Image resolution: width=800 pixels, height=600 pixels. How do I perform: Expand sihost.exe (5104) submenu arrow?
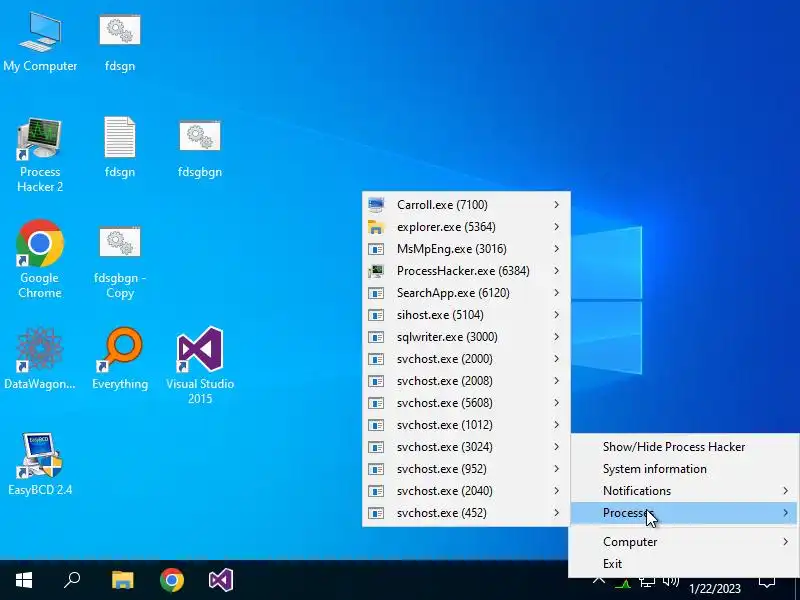(557, 314)
